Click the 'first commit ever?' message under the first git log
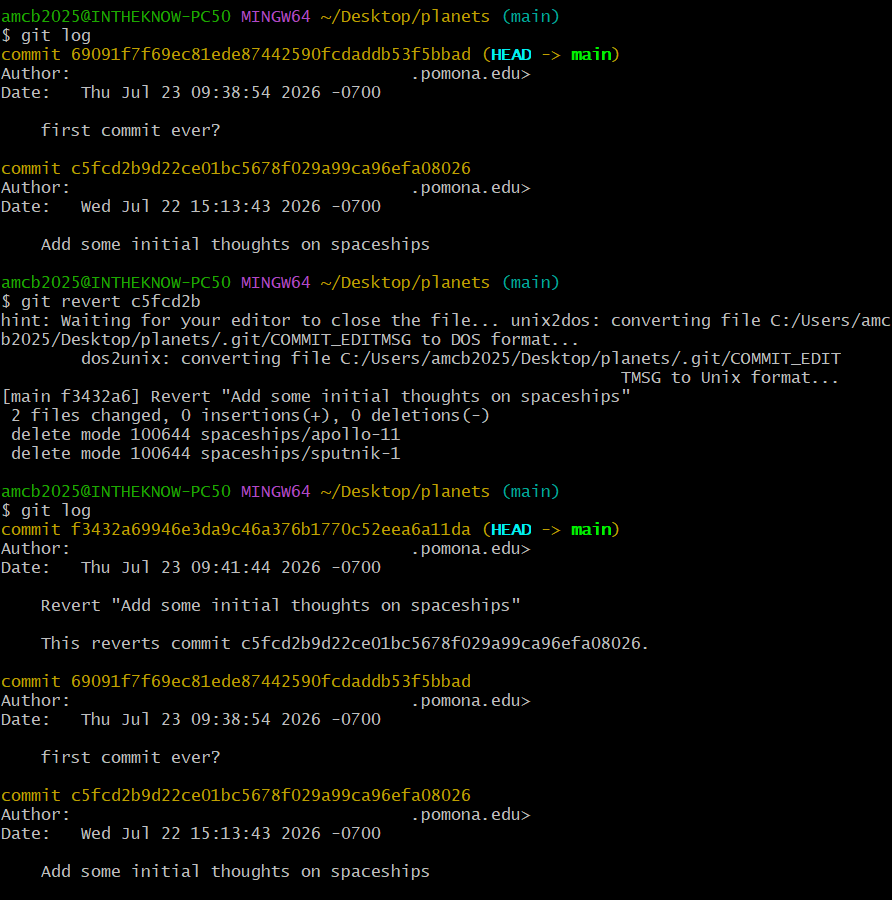The image size is (892, 900). [130, 130]
